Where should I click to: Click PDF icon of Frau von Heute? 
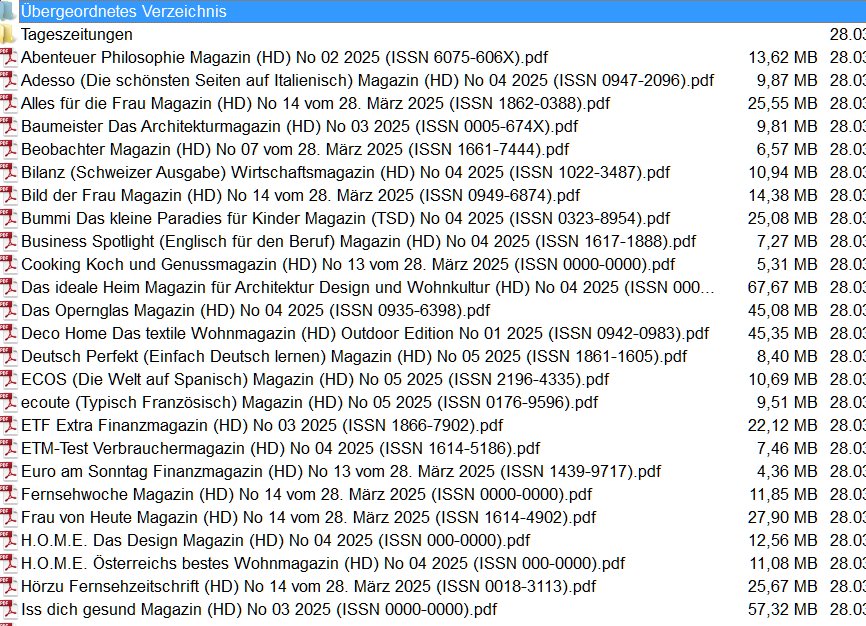[x=8, y=517]
